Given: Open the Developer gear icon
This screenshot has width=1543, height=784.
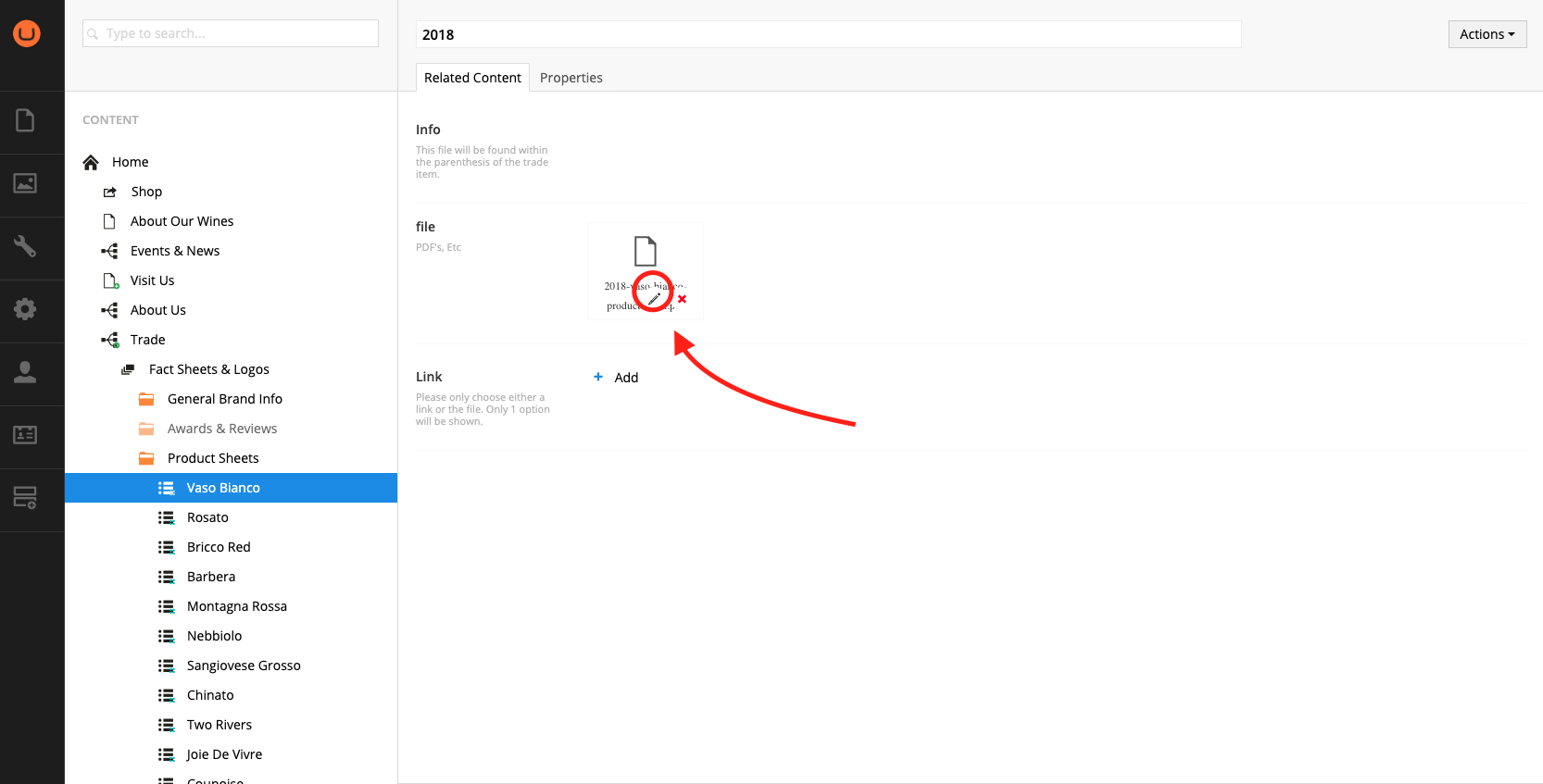Looking at the screenshot, I should (25, 309).
